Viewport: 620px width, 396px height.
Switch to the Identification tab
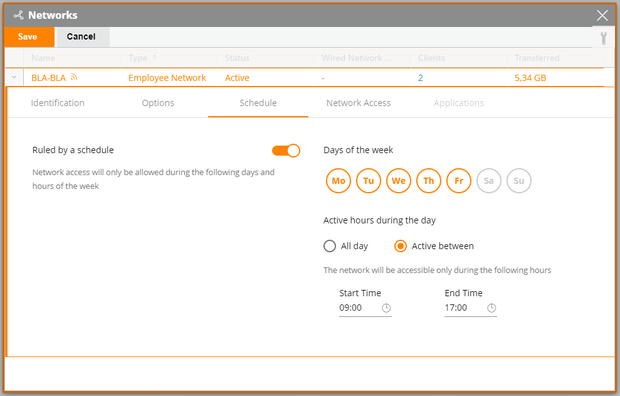click(x=58, y=103)
